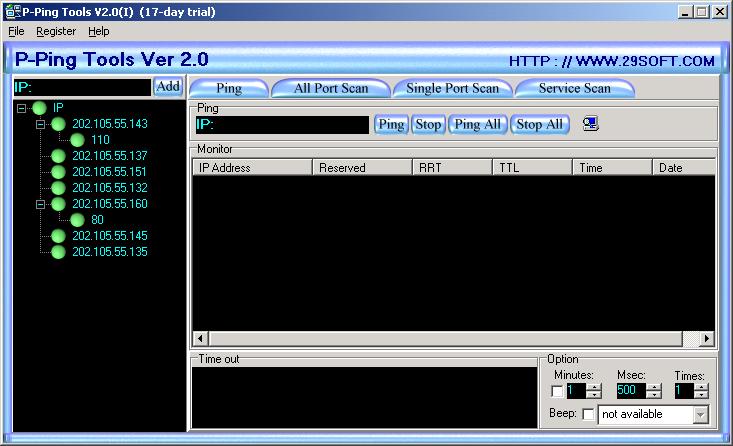
Task: Select 202.105.55.132 in the tree
Action: [x=110, y=188]
